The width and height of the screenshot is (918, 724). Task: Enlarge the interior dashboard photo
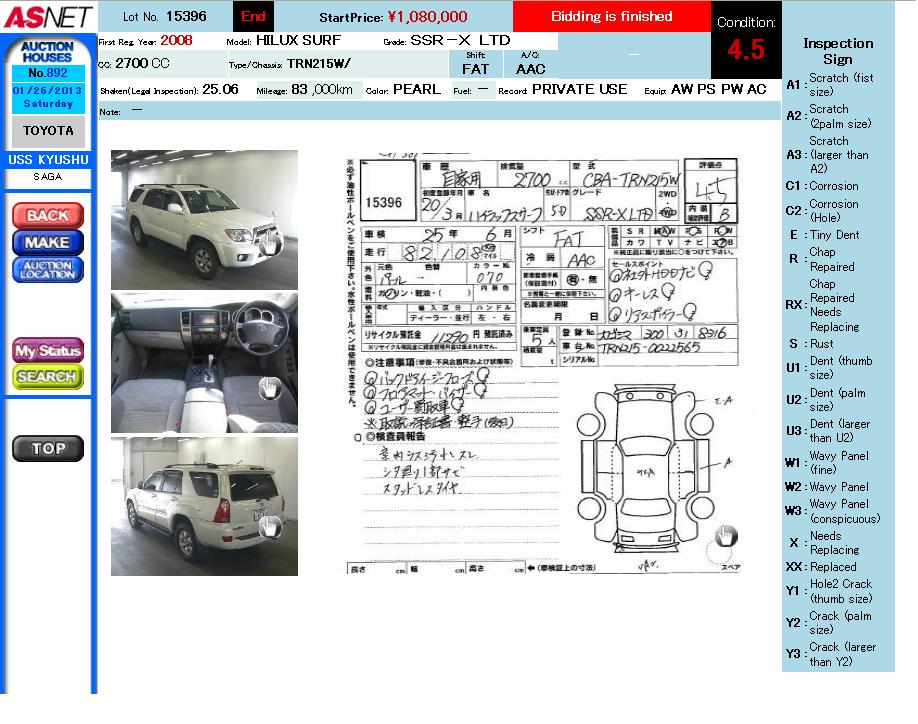point(204,362)
